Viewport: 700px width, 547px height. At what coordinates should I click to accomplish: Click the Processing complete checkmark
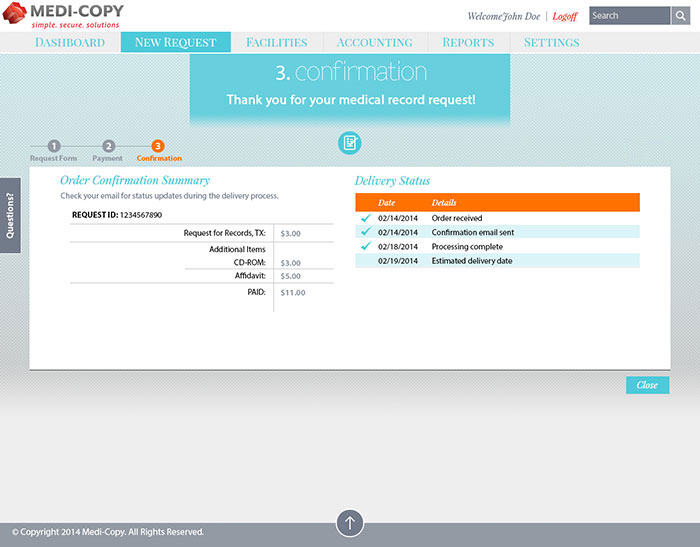coord(365,246)
